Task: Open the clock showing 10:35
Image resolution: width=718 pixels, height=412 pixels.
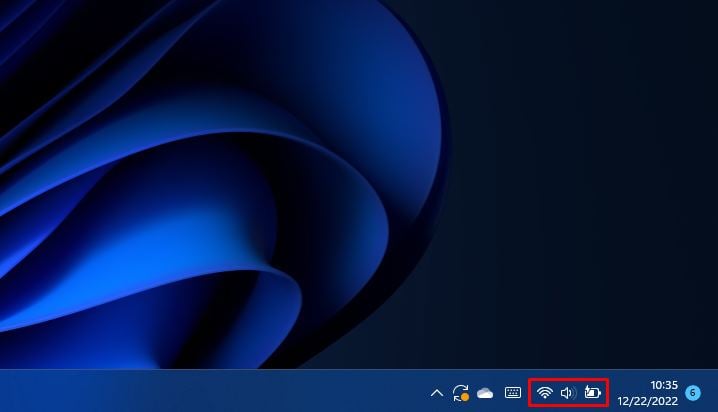Action: (x=664, y=385)
